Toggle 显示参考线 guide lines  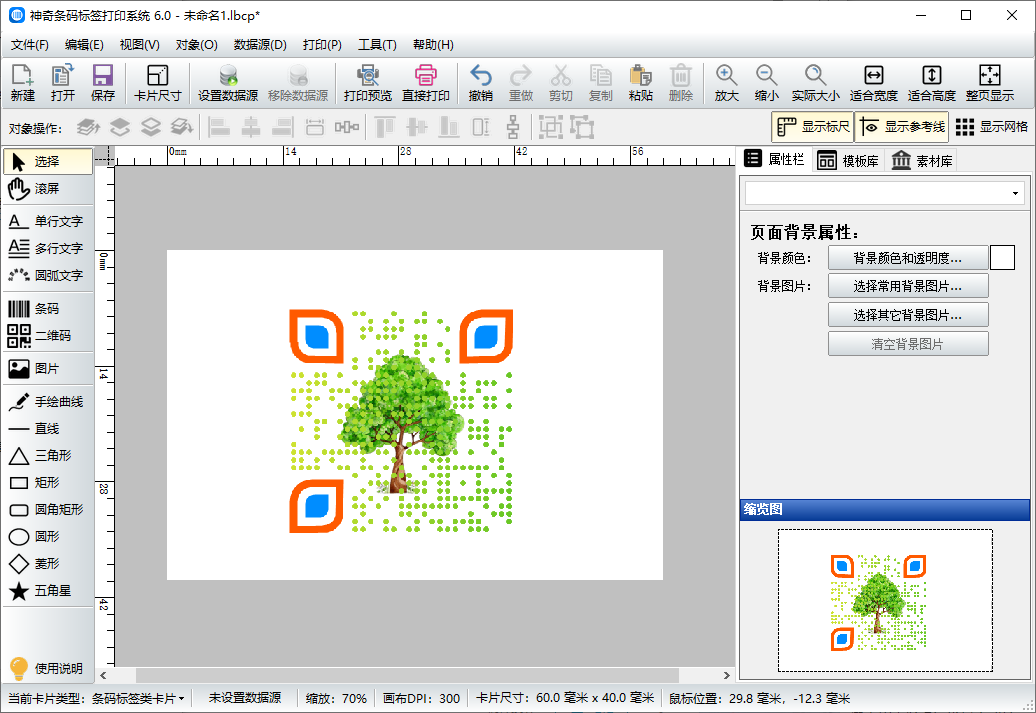pos(902,127)
